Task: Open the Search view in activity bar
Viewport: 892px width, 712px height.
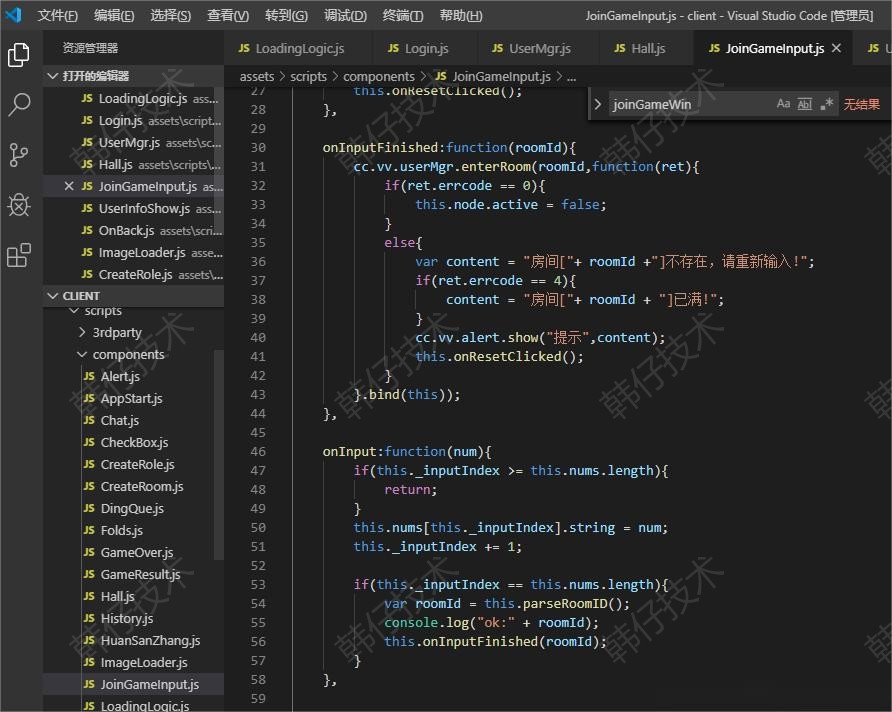Action: [19, 105]
